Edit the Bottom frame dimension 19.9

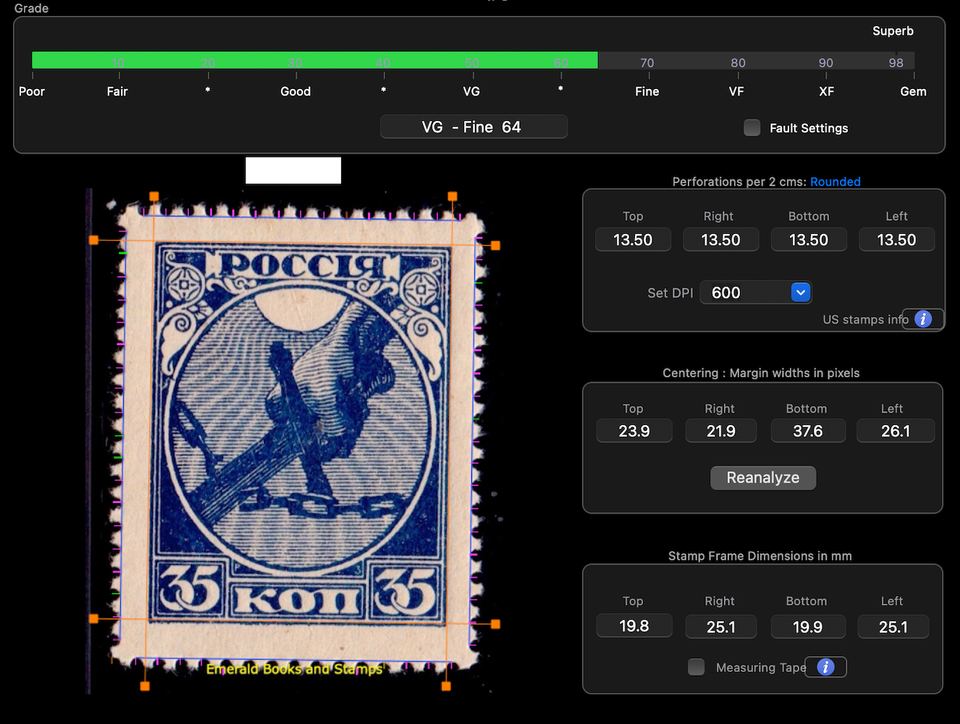tap(808, 626)
